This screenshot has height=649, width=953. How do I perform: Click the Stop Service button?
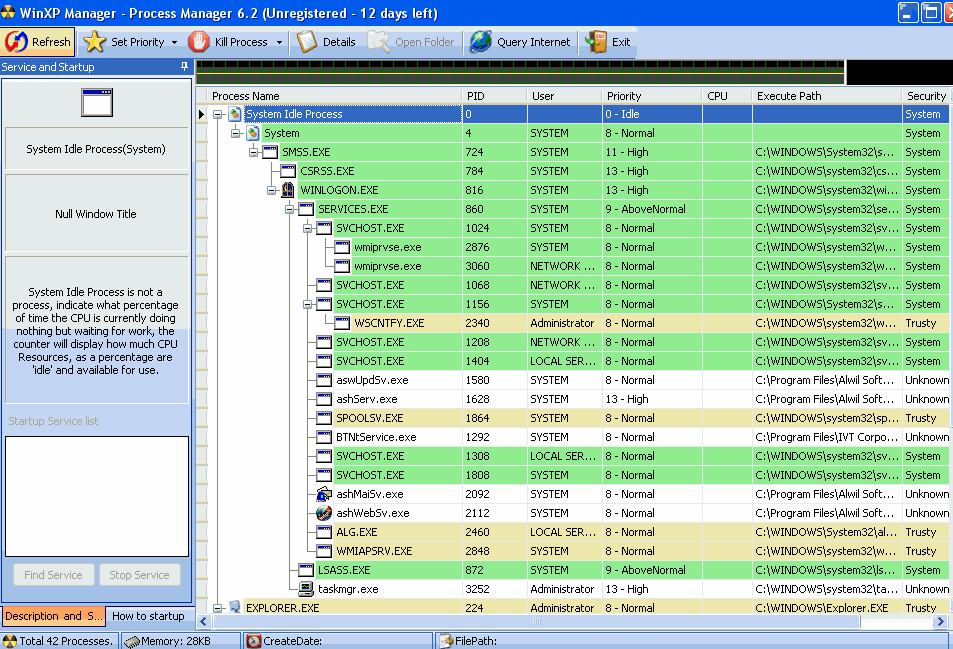click(x=139, y=575)
